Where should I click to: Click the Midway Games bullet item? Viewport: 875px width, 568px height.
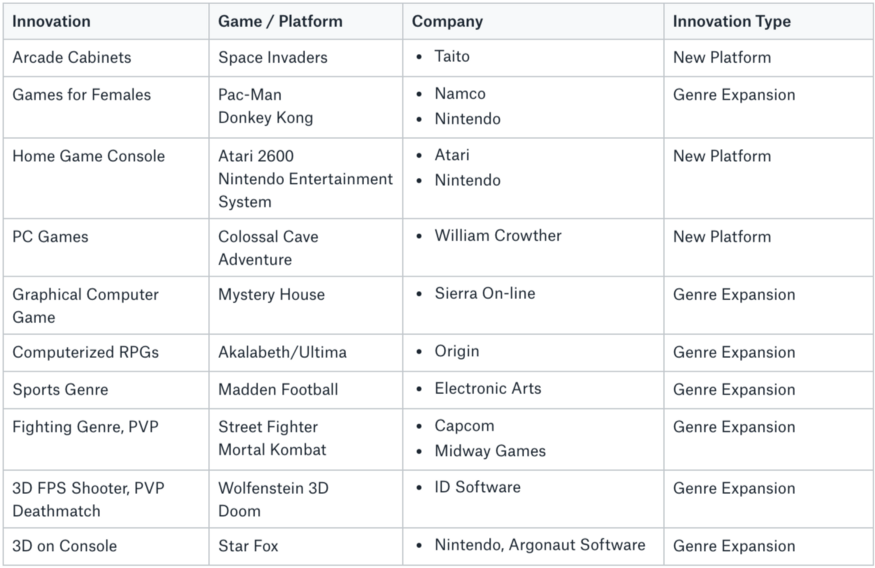[x=490, y=451]
